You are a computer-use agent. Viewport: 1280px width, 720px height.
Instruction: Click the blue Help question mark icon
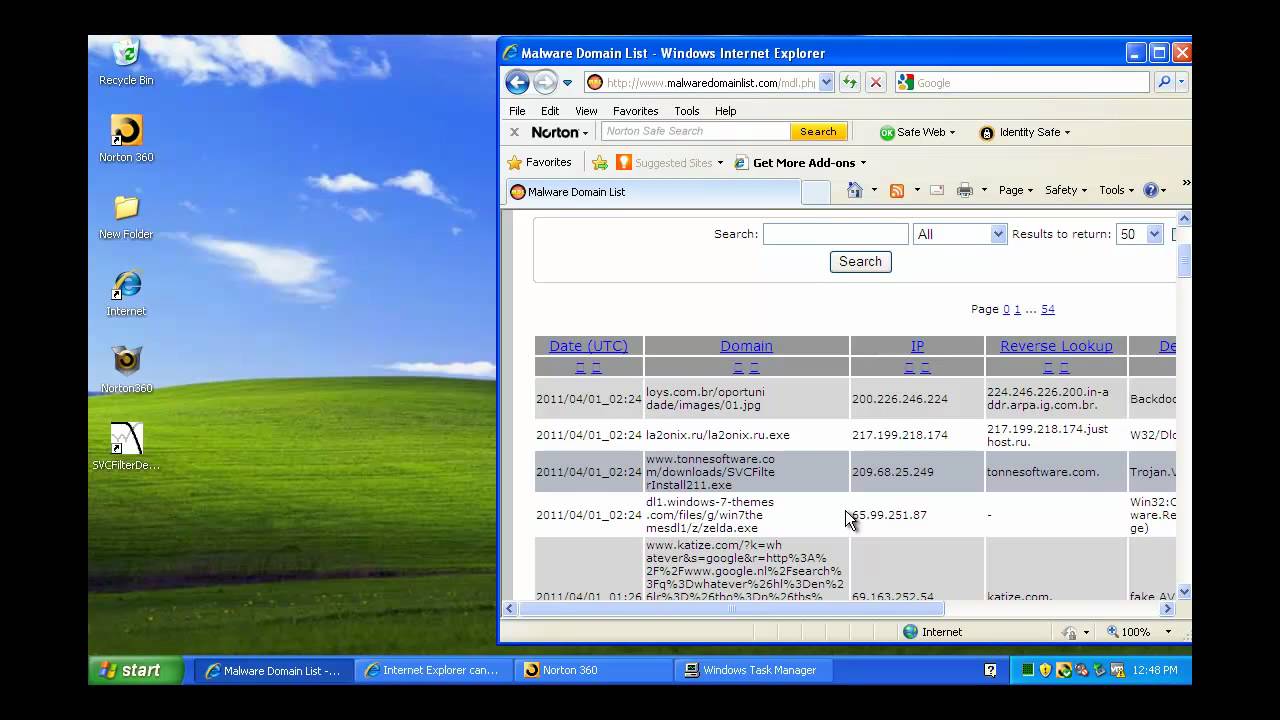pos(1150,190)
